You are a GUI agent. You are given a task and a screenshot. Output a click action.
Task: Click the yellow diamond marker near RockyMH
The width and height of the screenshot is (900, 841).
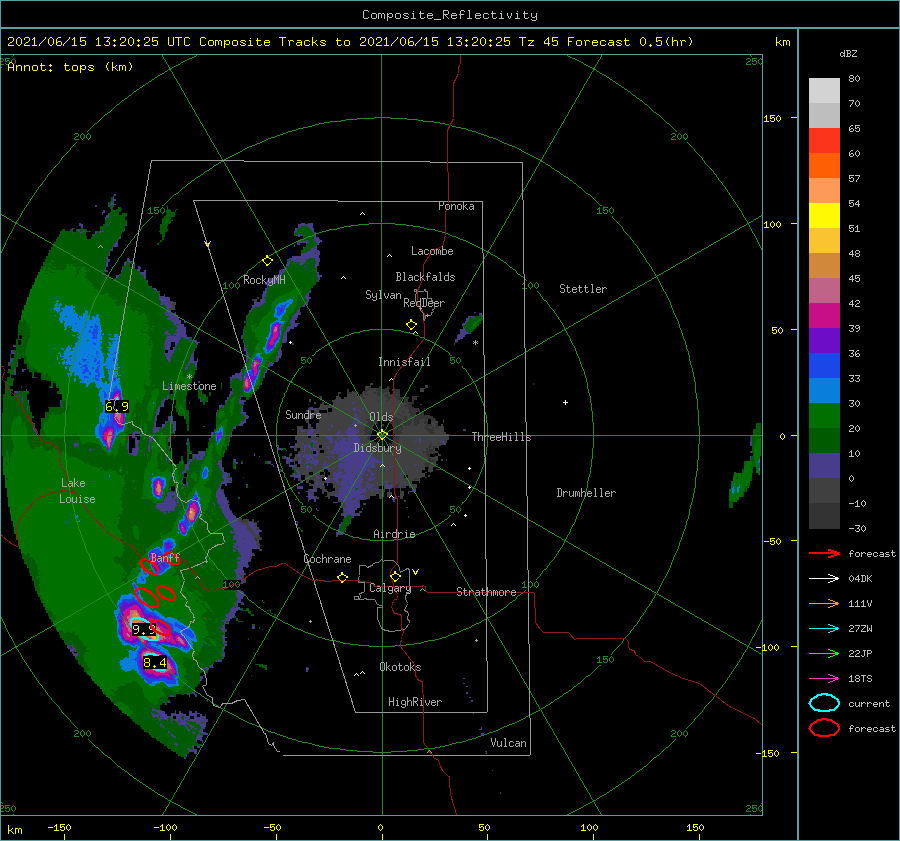pos(267,261)
